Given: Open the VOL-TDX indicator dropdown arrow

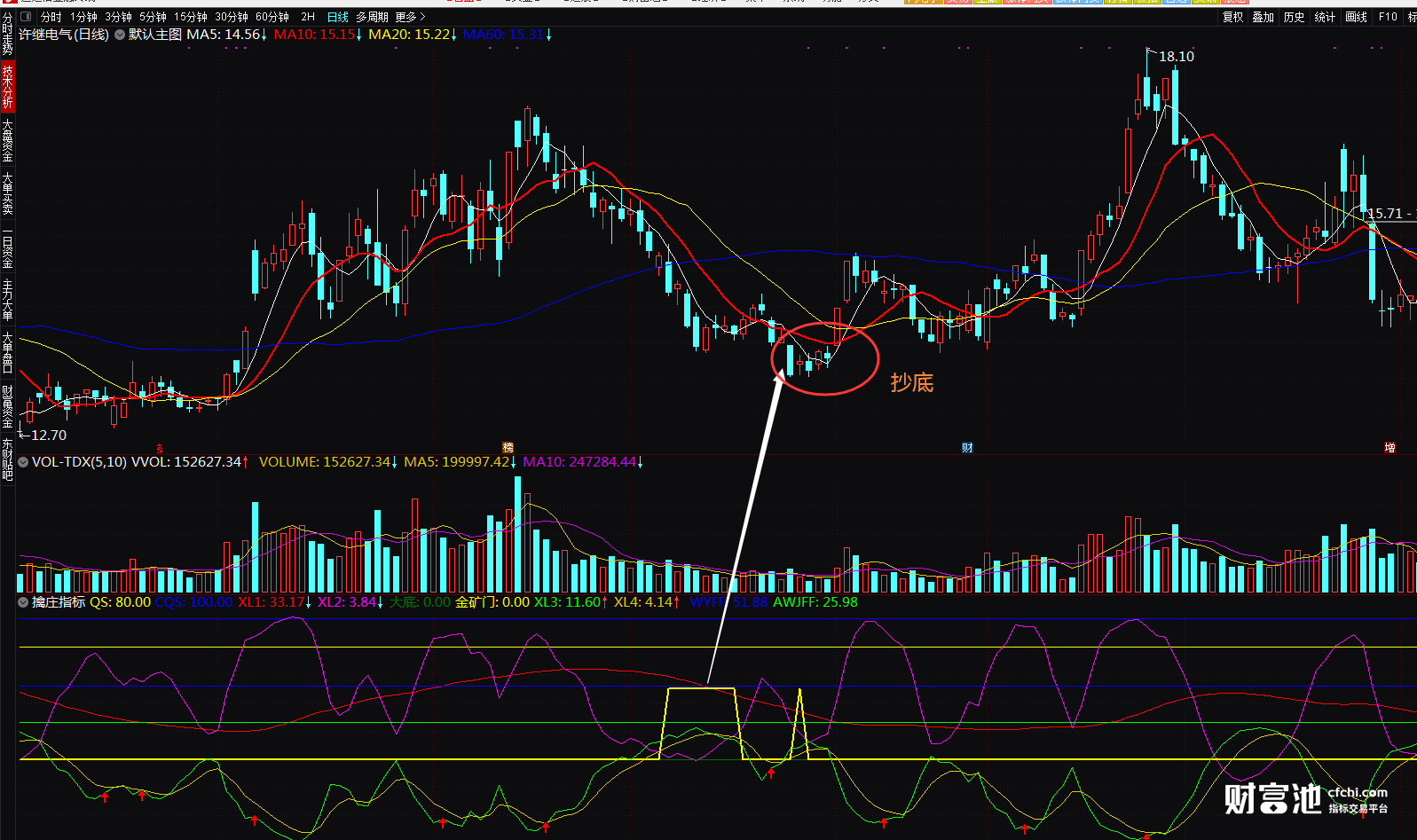Looking at the screenshot, I should point(23,462).
